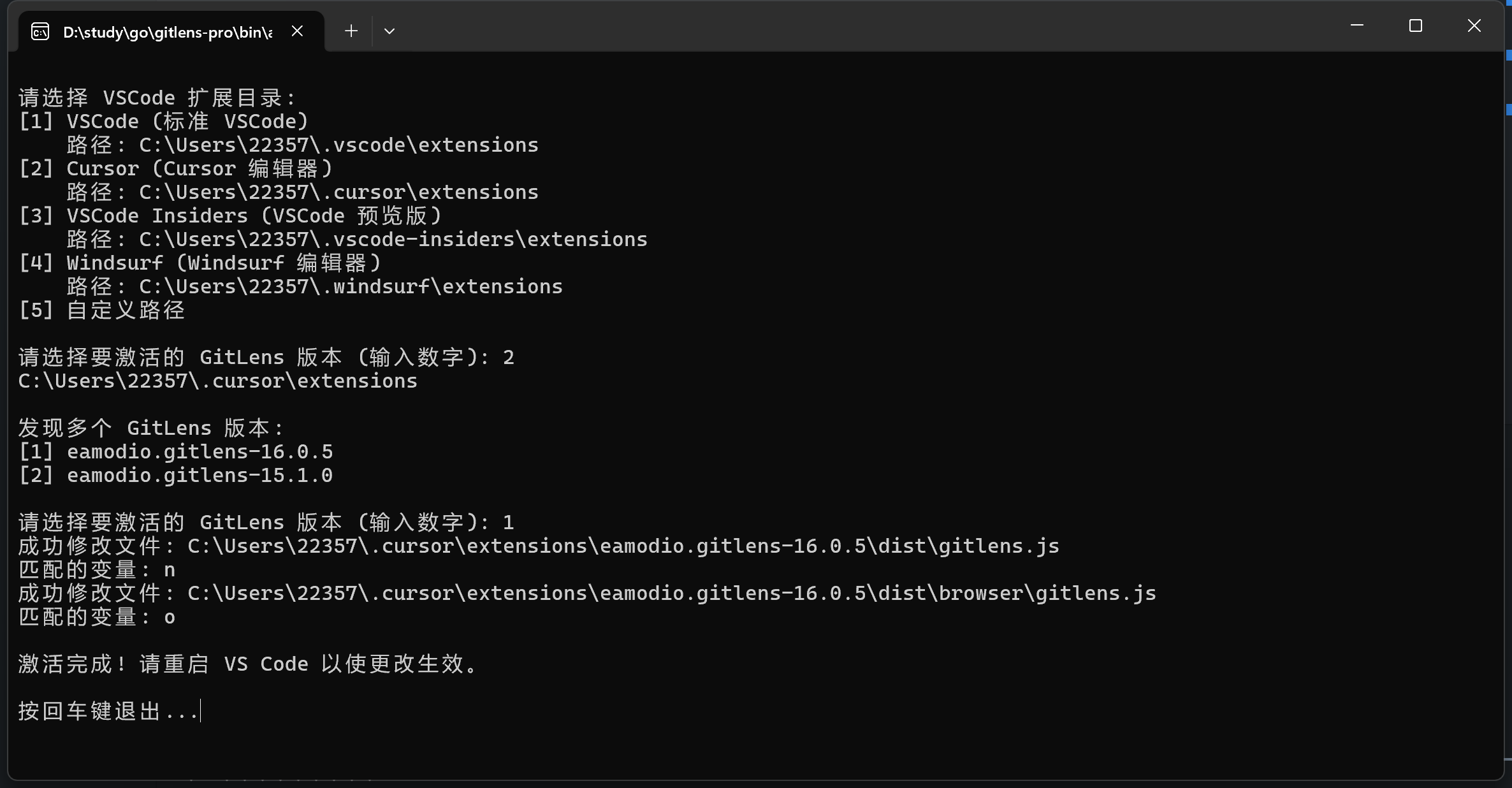Minimize the terminal window
The width and height of the screenshot is (1512, 788).
click(x=1357, y=26)
